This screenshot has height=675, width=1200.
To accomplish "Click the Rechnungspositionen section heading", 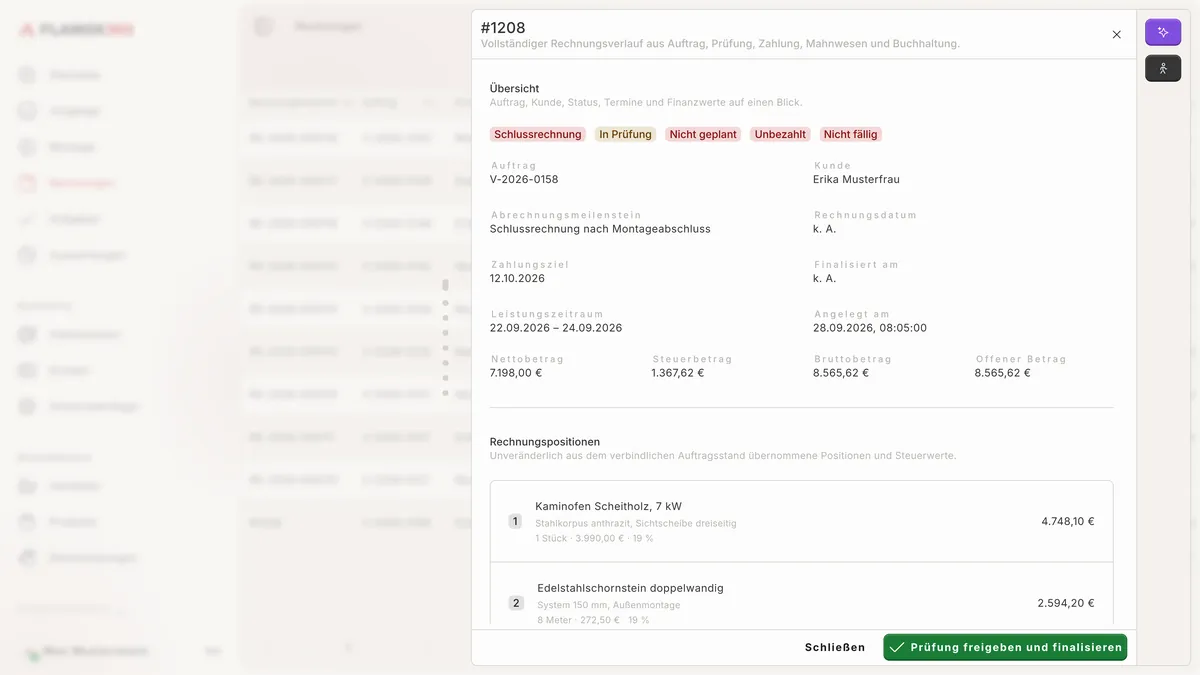I will (545, 442).
